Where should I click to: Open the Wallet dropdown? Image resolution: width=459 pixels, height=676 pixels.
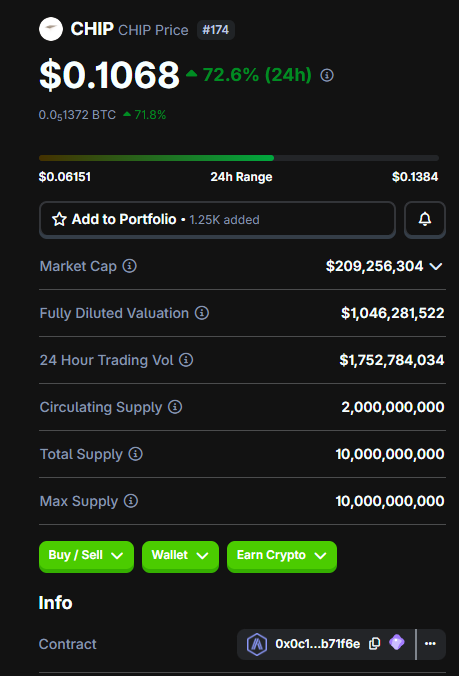(180, 556)
